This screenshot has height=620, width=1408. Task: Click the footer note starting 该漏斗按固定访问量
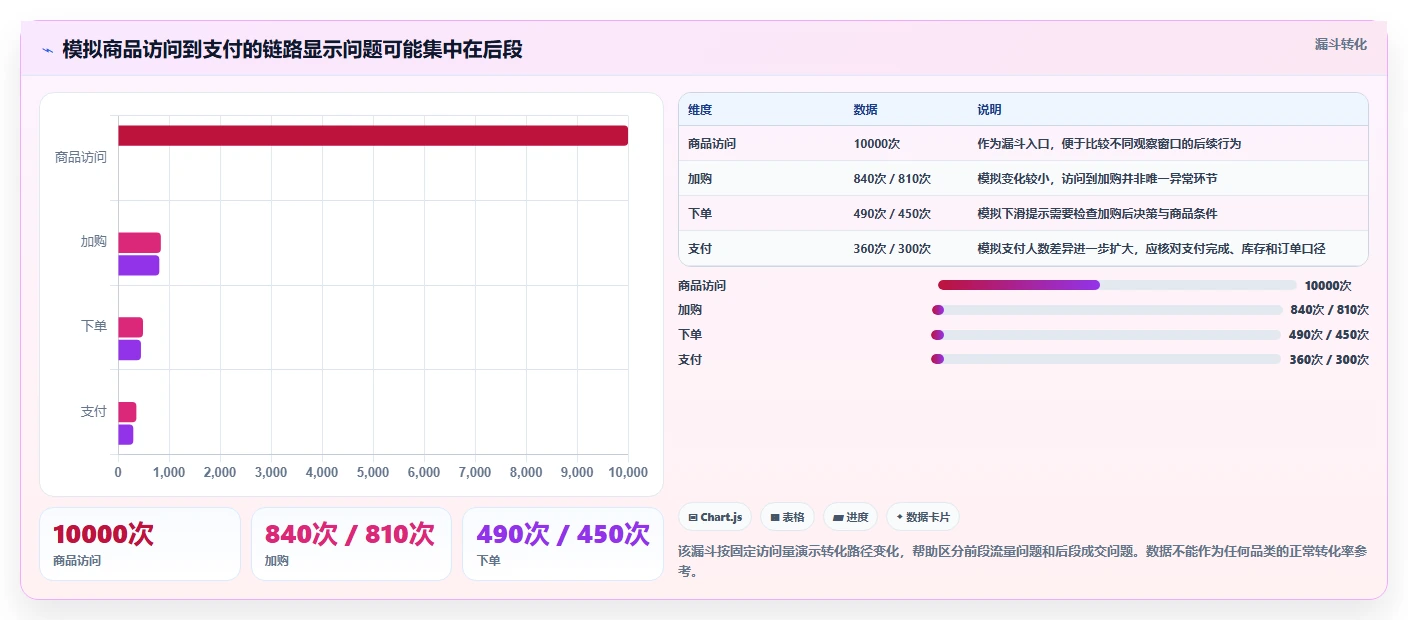(1022, 561)
